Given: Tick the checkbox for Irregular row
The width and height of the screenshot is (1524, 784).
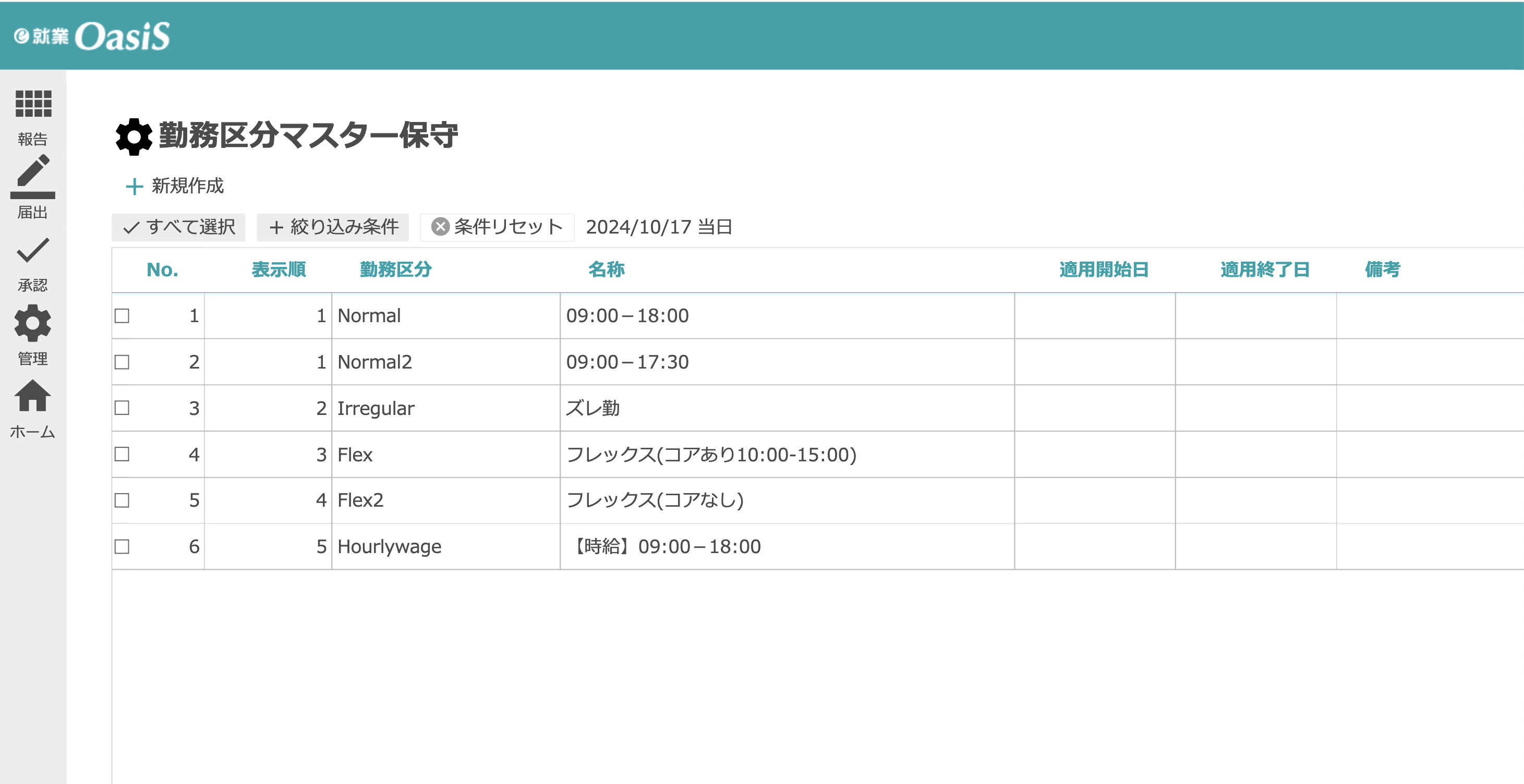Looking at the screenshot, I should point(122,408).
